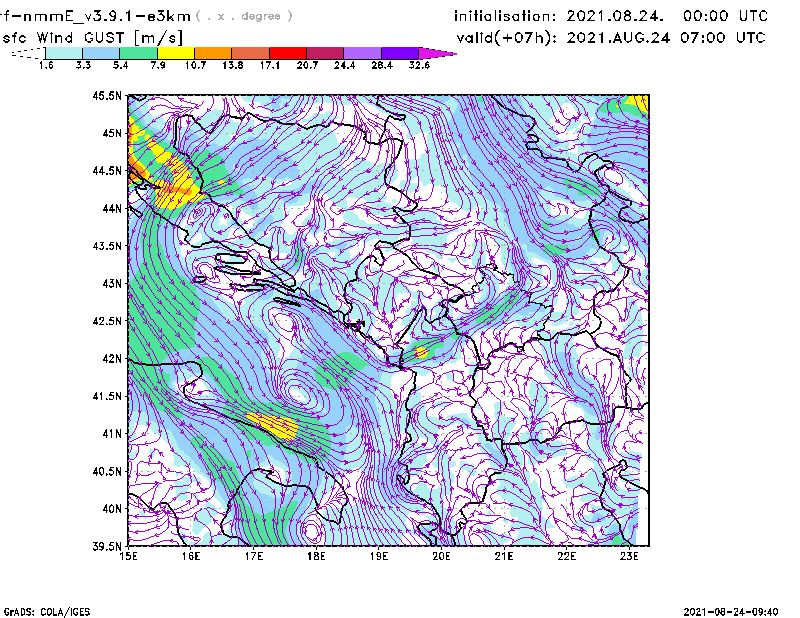800x618 pixels.
Task: Click the yellow 7.9–10.7 legend swatch
Action: pos(176,53)
